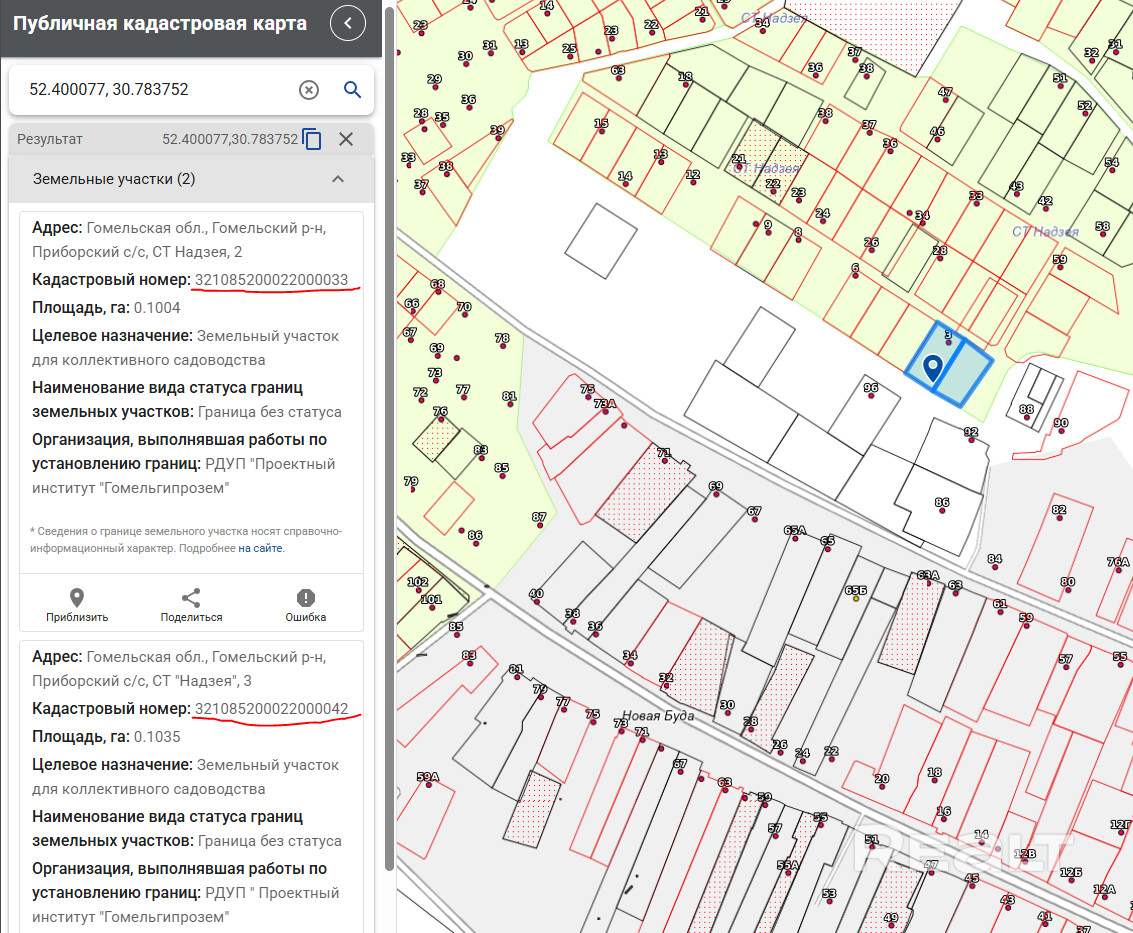Select cadastral number 321085200022000033
Viewport: 1133px width, 933px height.
[x=271, y=280]
